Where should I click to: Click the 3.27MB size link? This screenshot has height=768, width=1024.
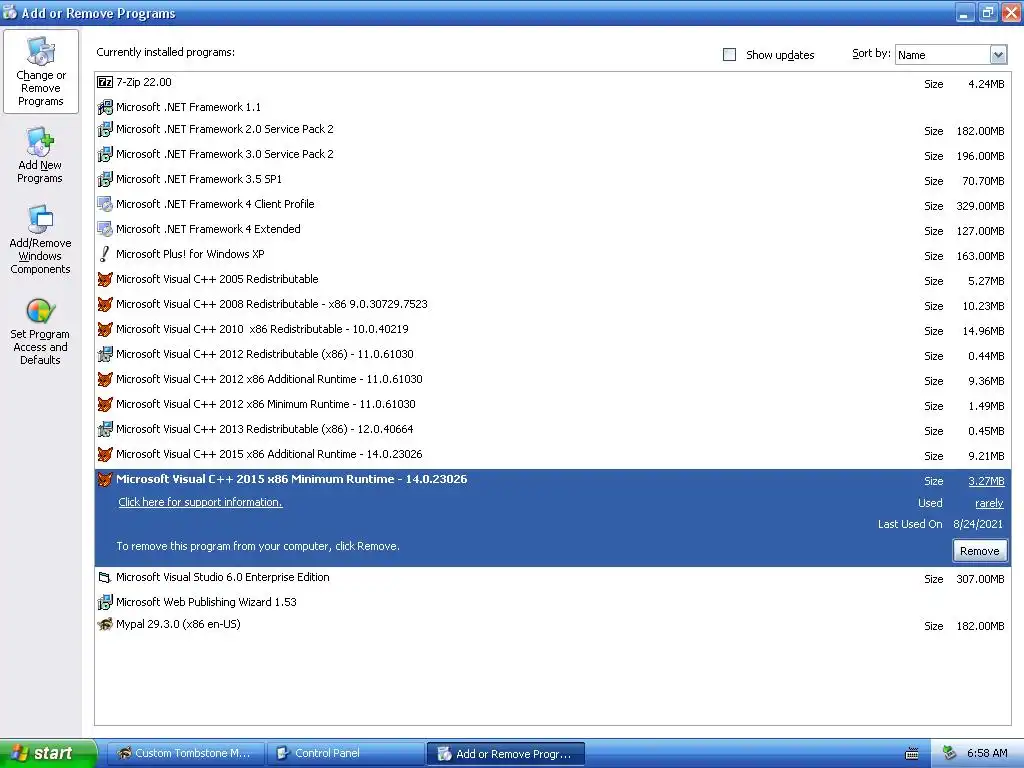point(986,481)
